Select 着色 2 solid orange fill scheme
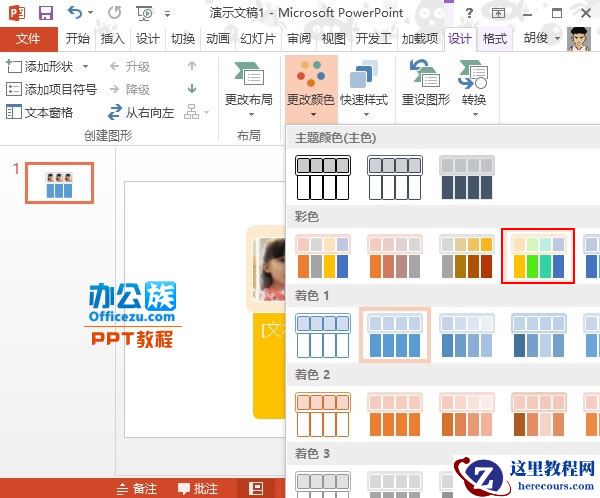Screen dimensions: 600x498 click(x=395, y=415)
